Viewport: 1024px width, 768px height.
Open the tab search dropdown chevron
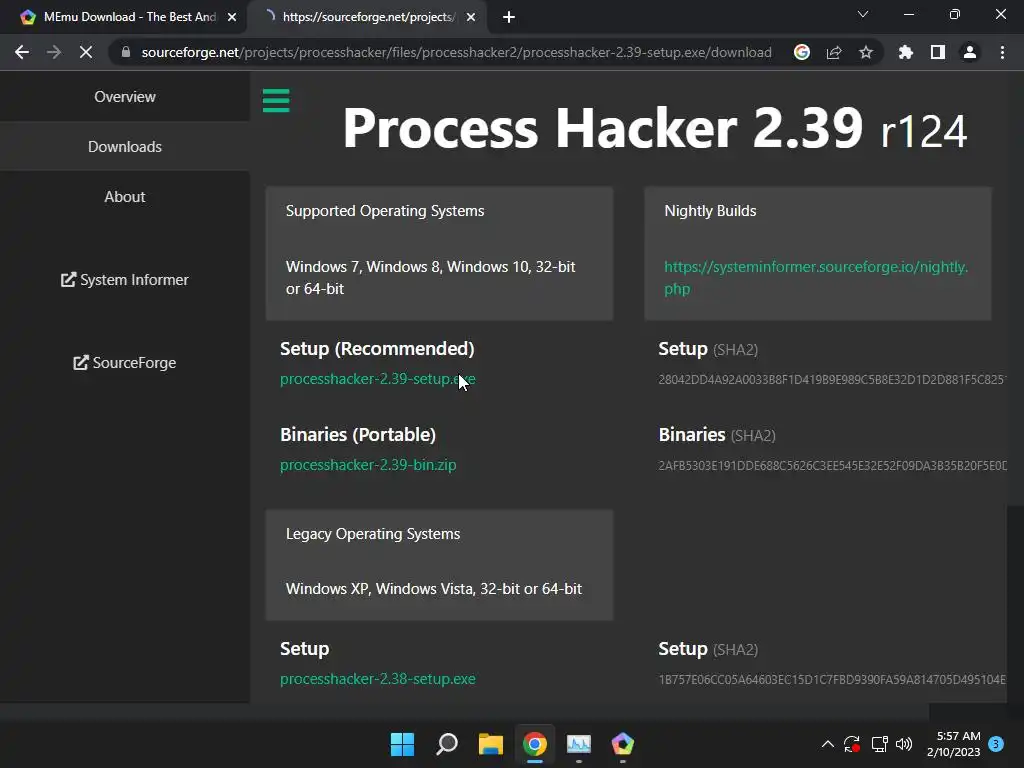coord(863,14)
